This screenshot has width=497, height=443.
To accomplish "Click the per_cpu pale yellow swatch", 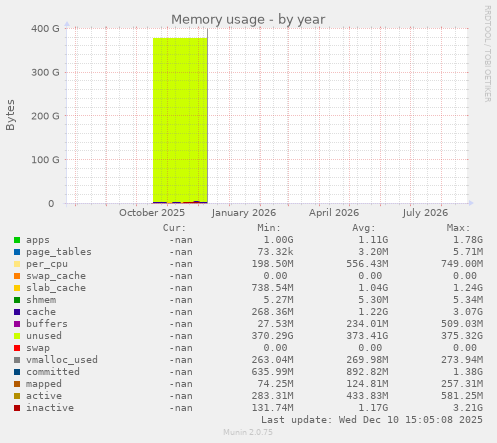I will (17, 264).
